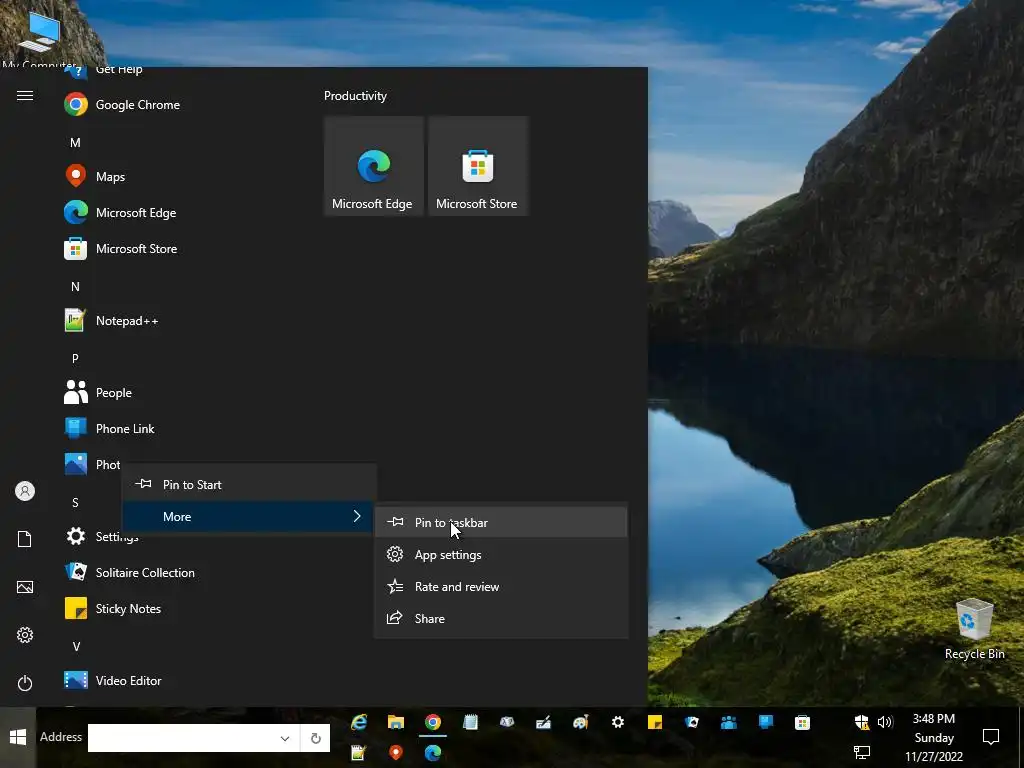Select the More submenu entry
The height and width of the screenshot is (768, 1024).
point(249,517)
